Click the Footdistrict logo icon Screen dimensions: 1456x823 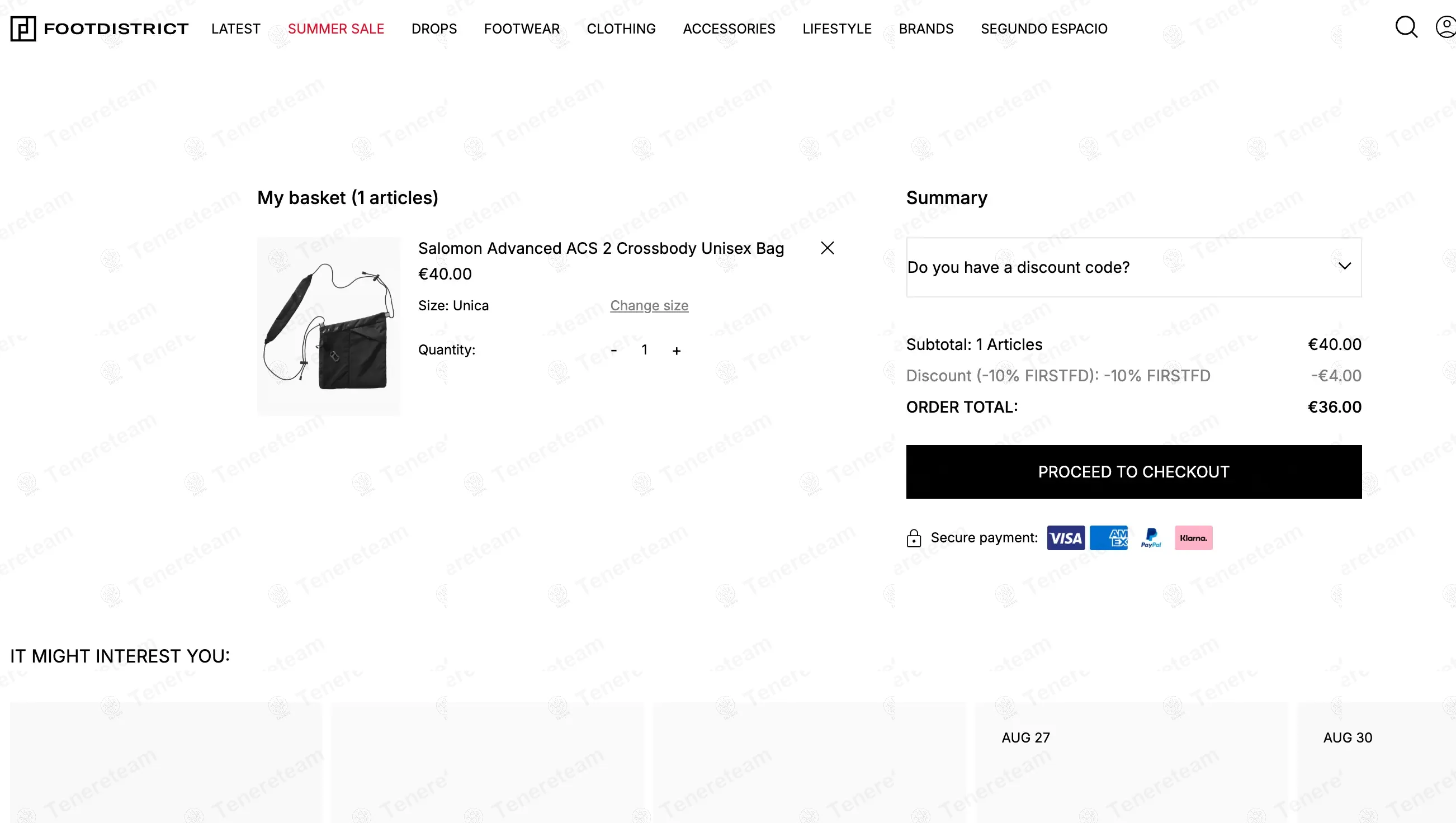point(23,29)
